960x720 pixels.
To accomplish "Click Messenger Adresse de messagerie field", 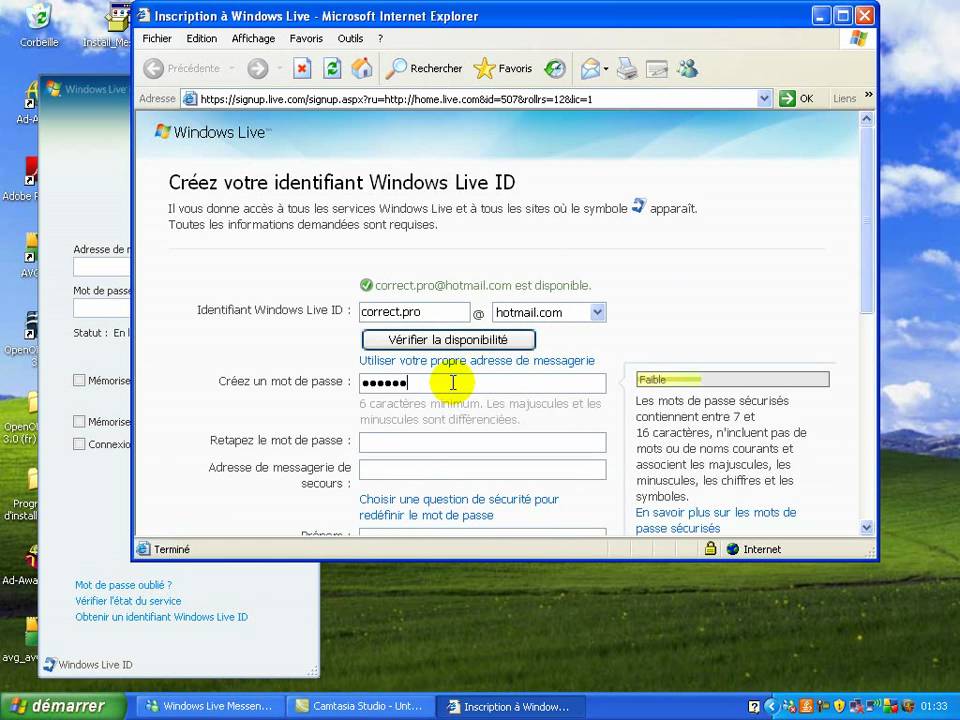I will point(102,267).
